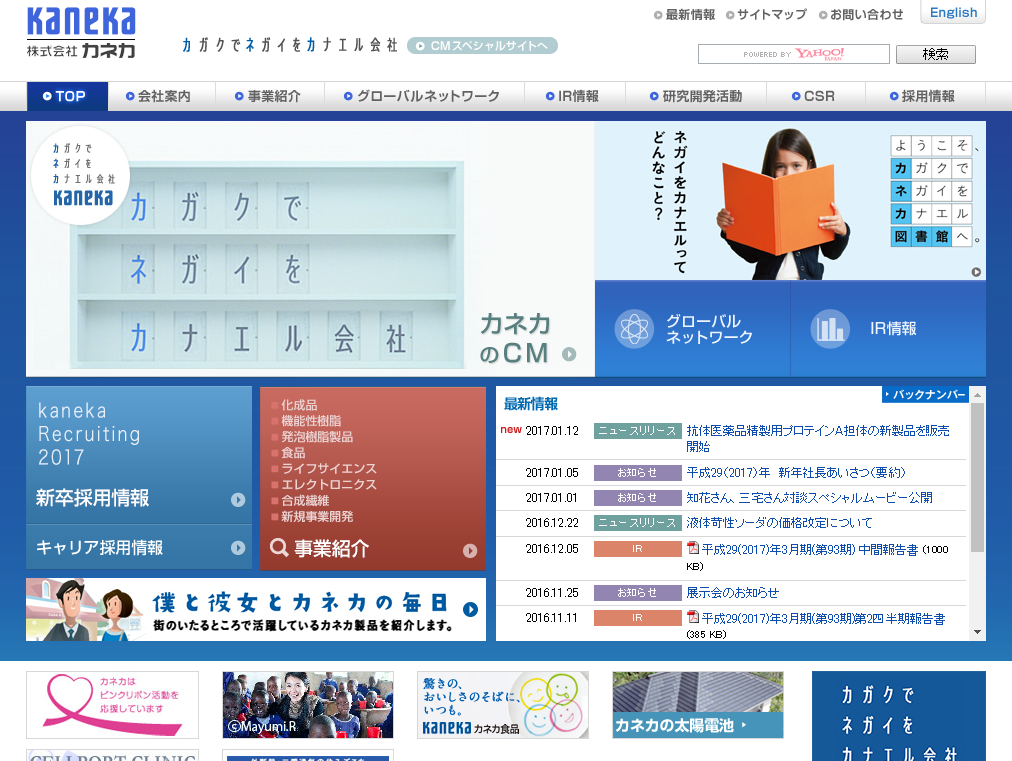Click the 合成繊維 category link
The width and height of the screenshot is (1012, 761).
305,501
